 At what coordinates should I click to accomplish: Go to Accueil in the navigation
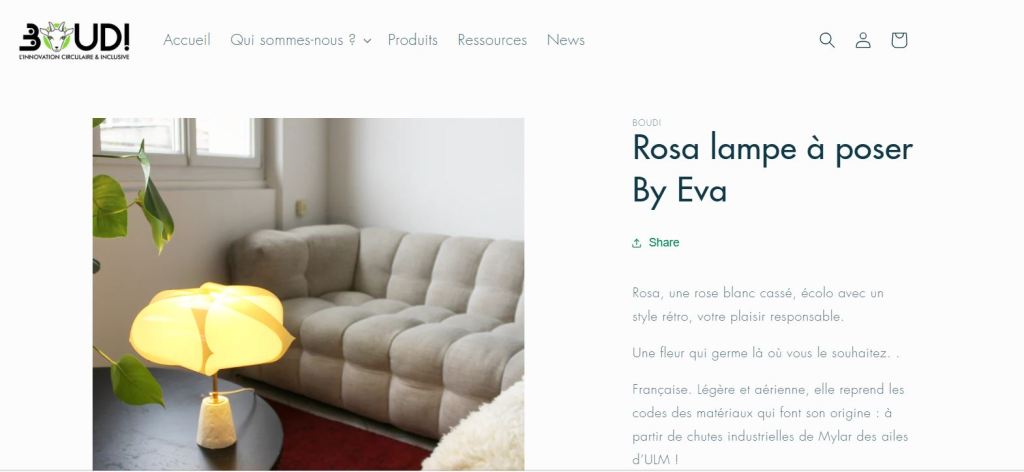point(187,40)
